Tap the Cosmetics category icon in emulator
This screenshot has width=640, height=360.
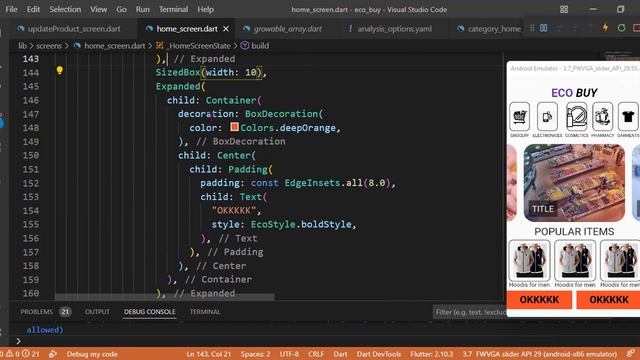[x=576, y=116]
